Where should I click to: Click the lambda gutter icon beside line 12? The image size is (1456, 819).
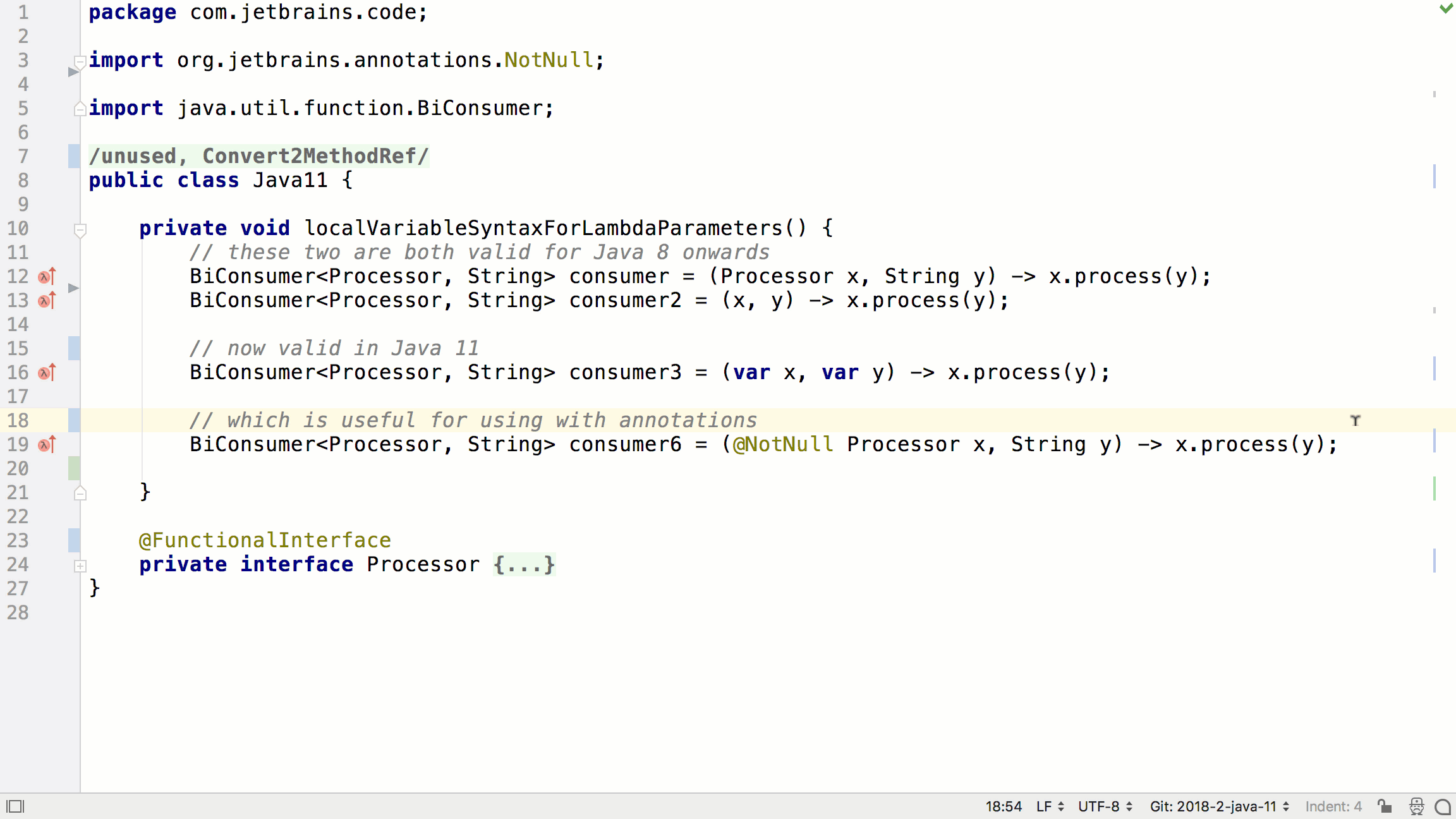(45, 276)
